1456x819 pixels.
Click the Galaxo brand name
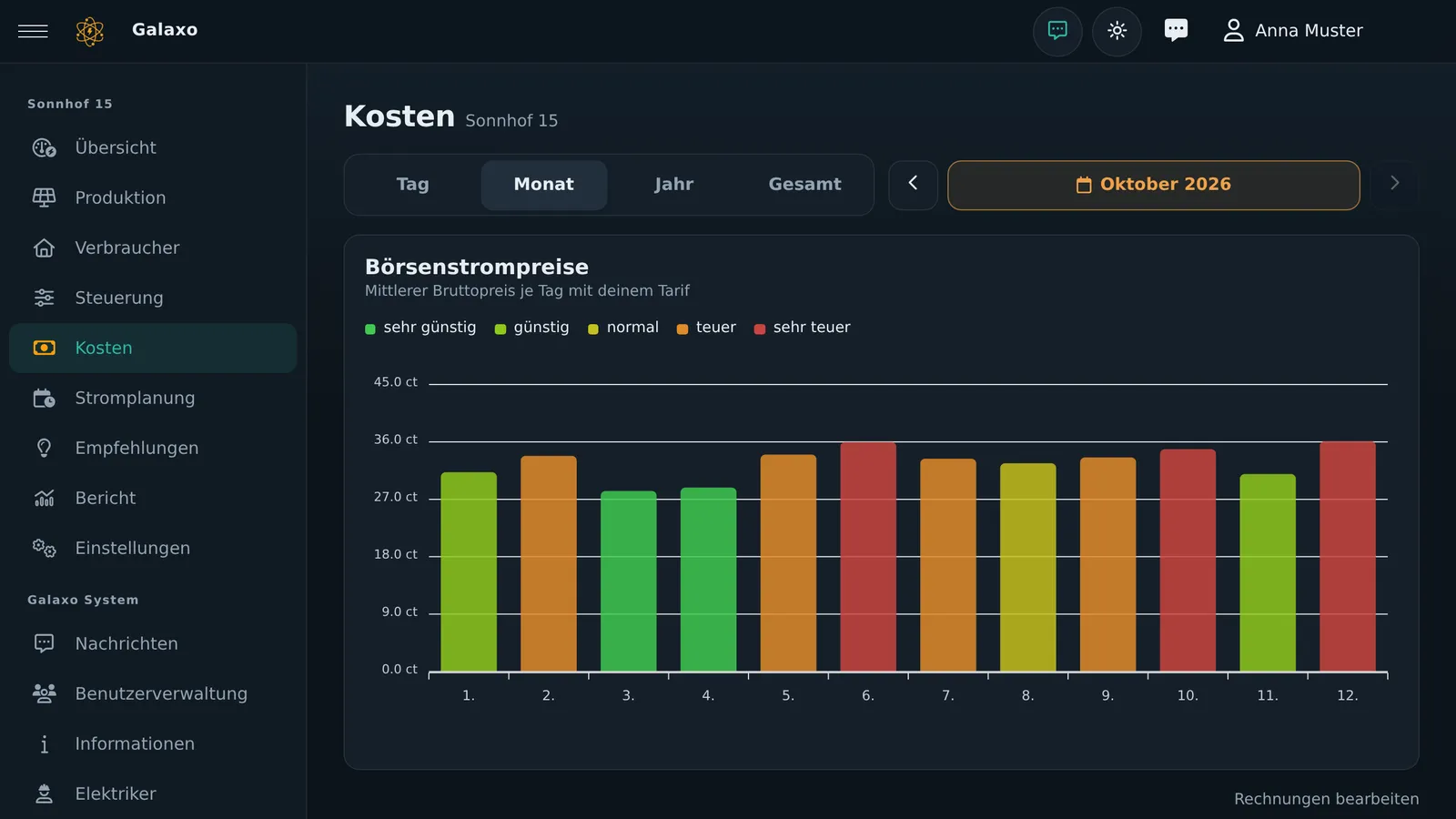tap(165, 30)
